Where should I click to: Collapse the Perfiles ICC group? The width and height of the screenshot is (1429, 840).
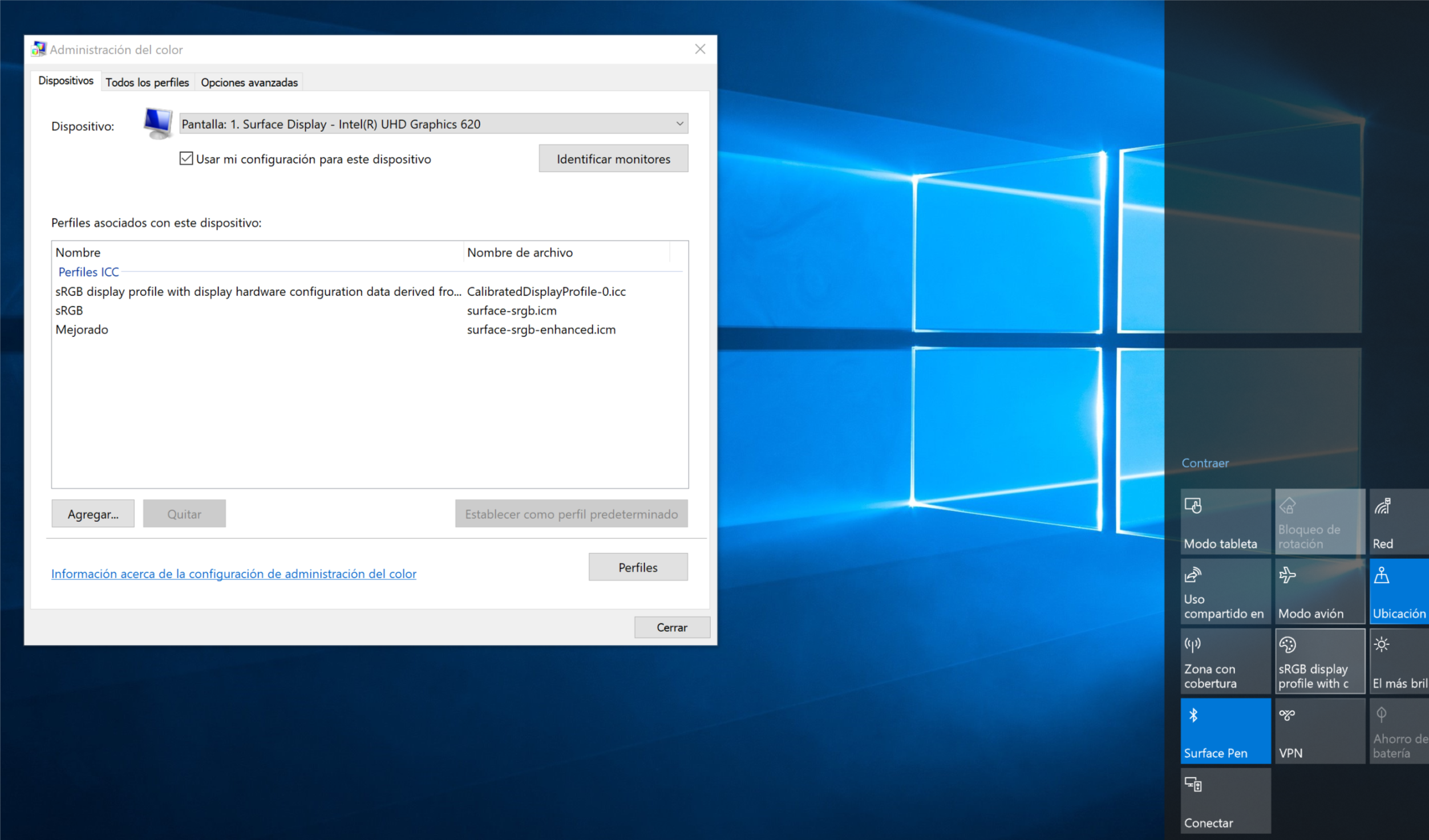(88, 272)
